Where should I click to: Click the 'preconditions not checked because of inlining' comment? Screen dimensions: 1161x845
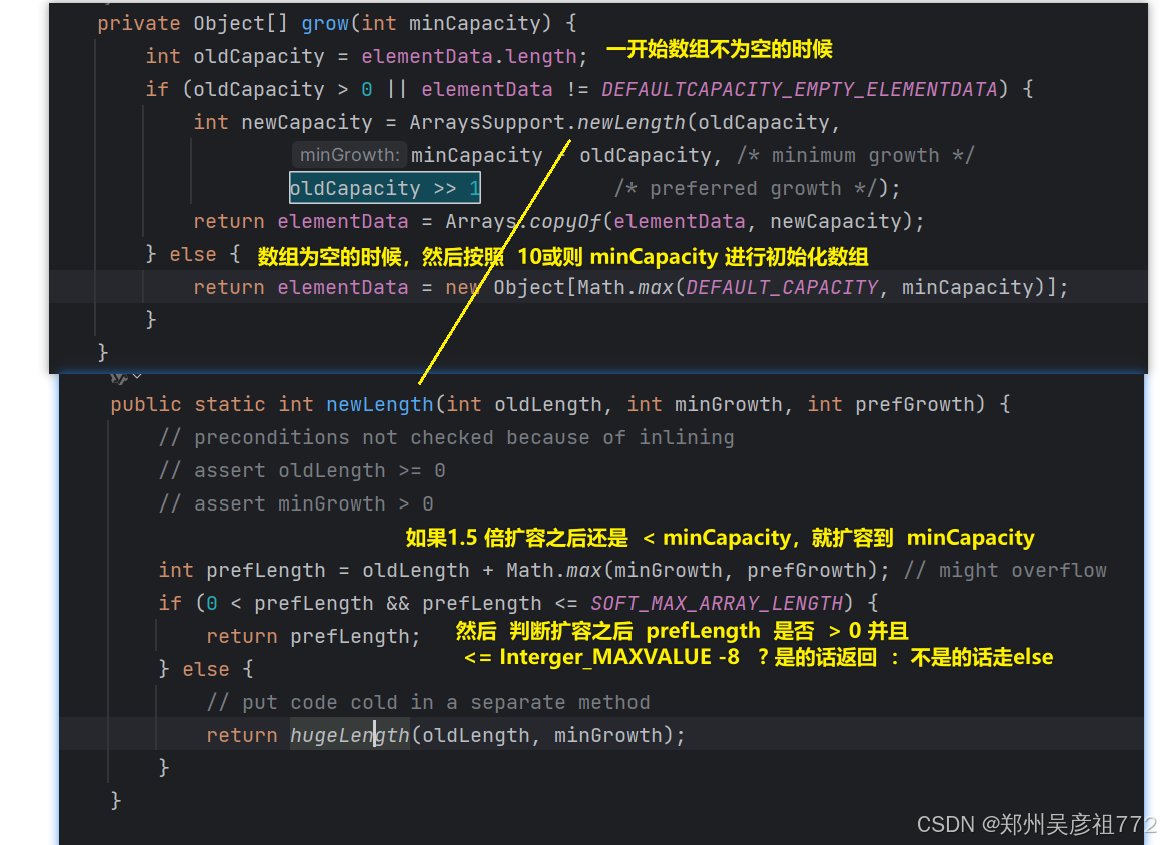[x=446, y=438]
